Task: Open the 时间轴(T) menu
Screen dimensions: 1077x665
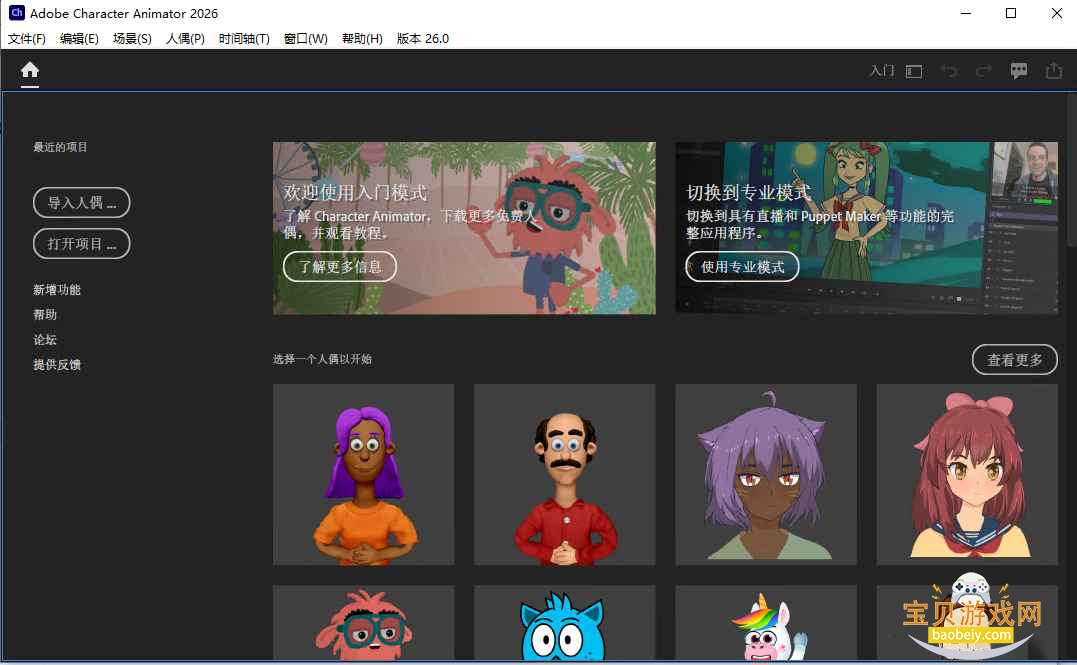Action: (244, 38)
